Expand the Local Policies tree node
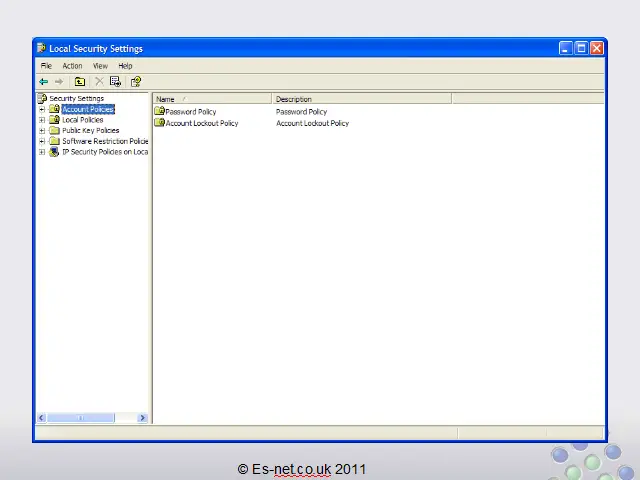 [x=42, y=120]
